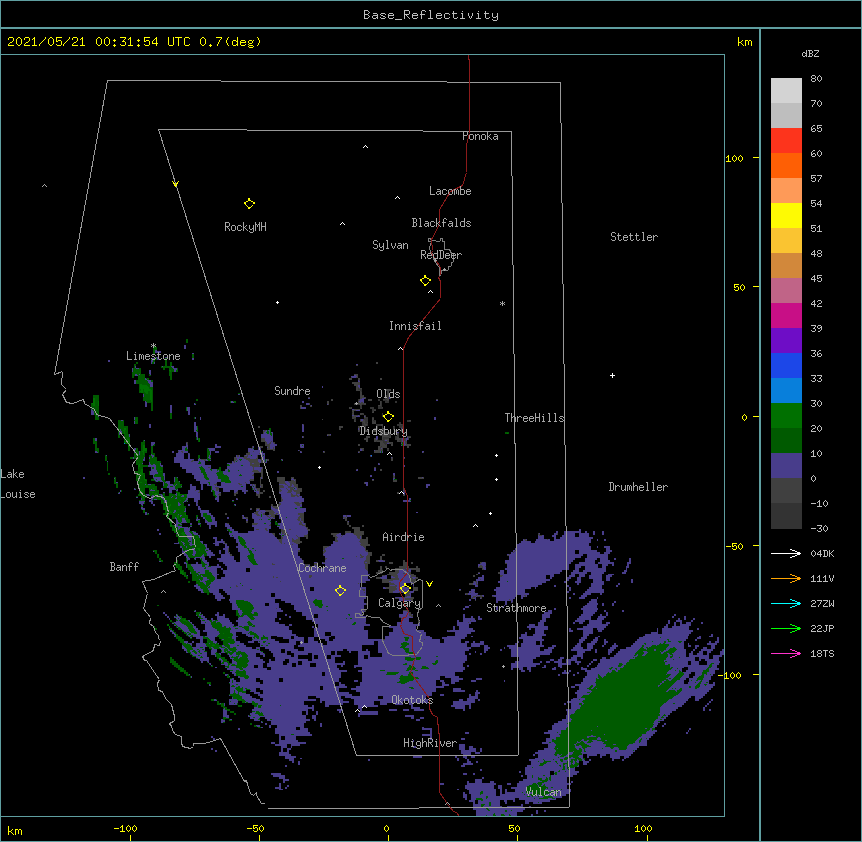
Task: Click the yellow marker south of RedDeer
Action: [426, 281]
